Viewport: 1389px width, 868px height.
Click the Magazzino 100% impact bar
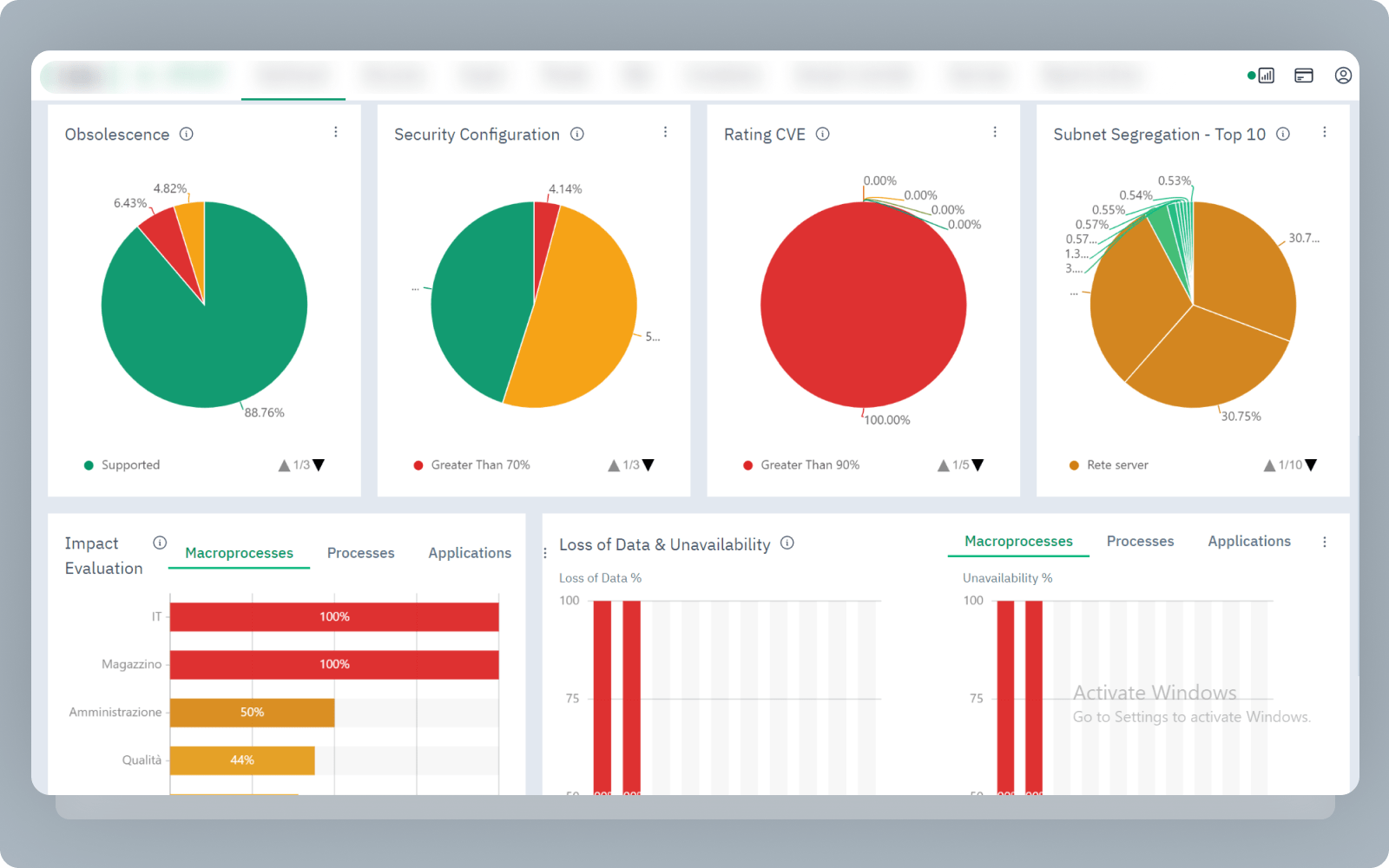(x=334, y=665)
